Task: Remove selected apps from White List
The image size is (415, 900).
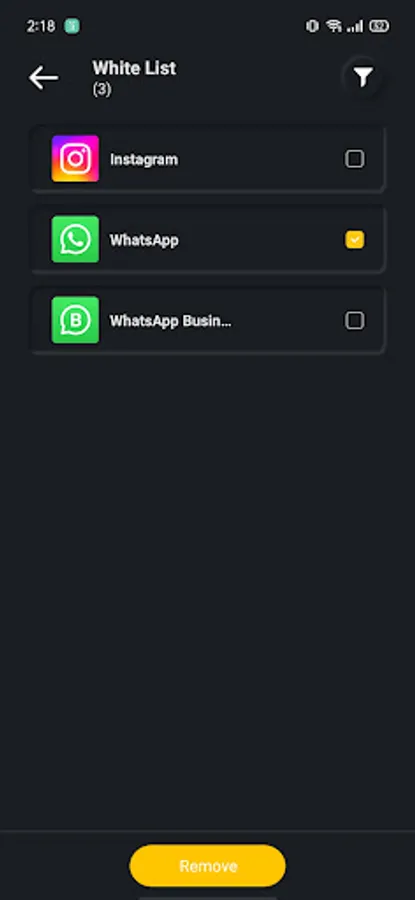Action: click(208, 866)
